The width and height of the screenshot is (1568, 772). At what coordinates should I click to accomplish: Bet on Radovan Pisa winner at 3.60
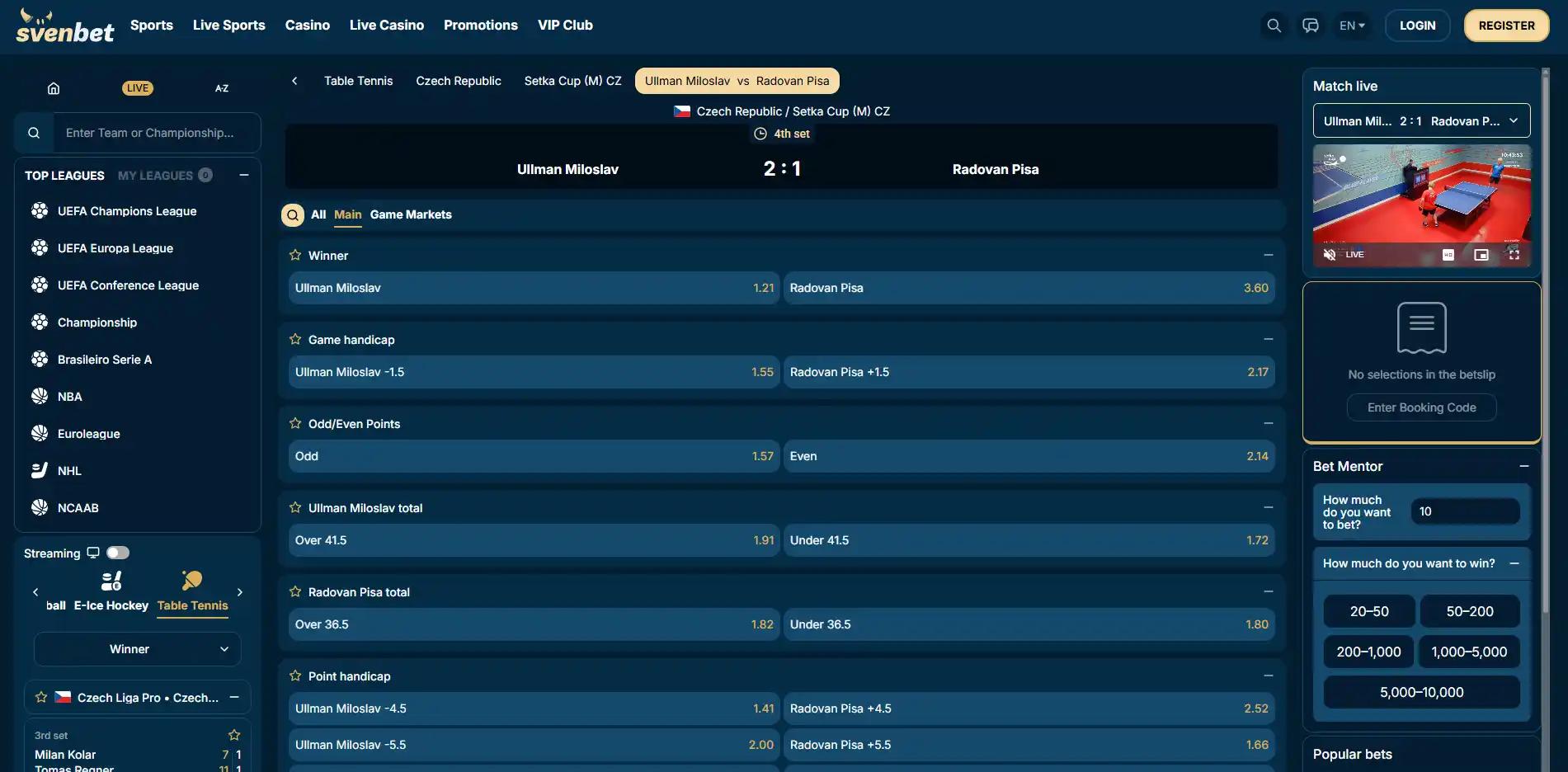[x=1029, y=288]
